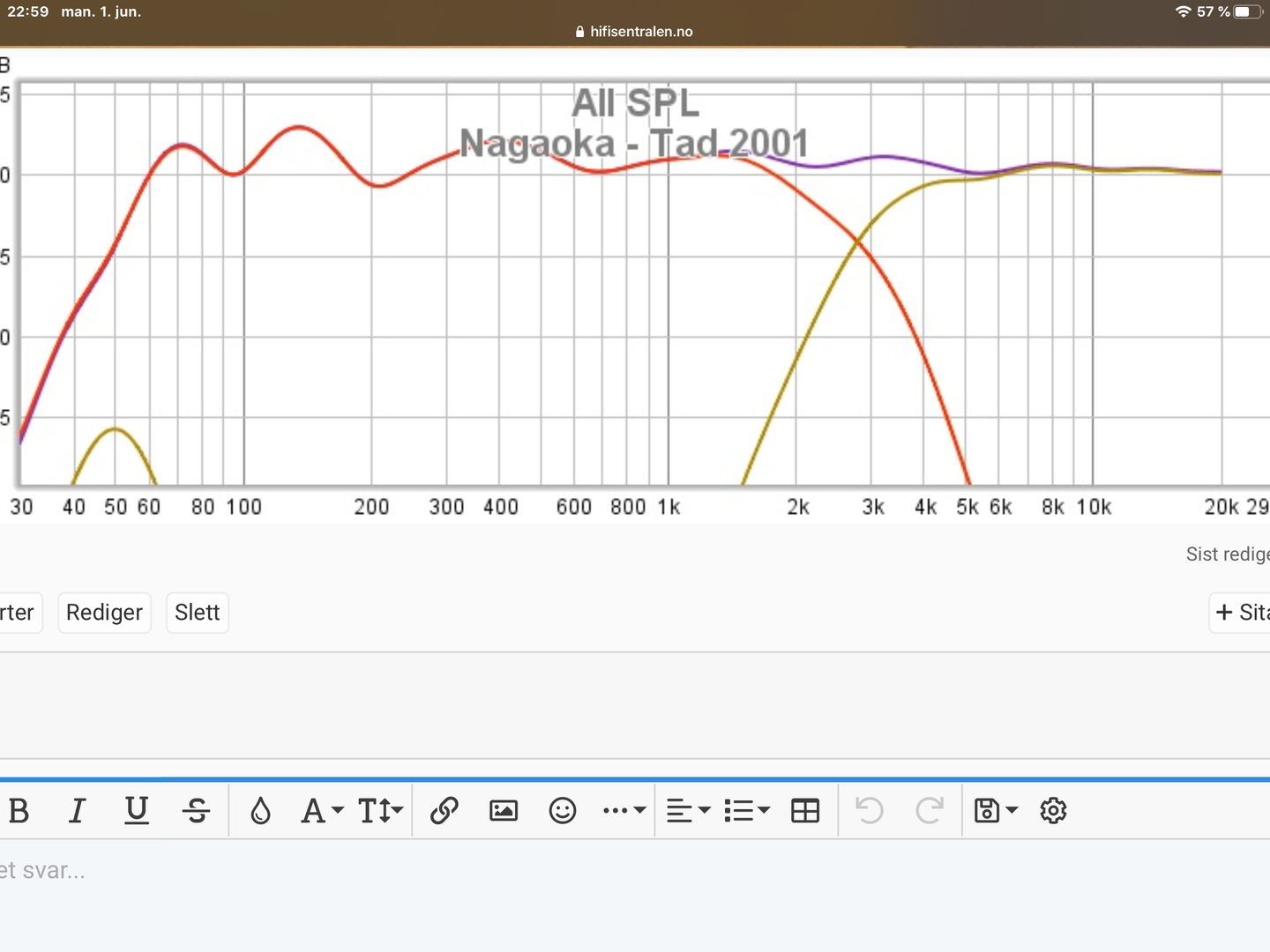Image resolution: width=1270 pixels, height=952 pixels.
Task: Click the "1k" frequency axis label
Action: (x=669, y=507)
